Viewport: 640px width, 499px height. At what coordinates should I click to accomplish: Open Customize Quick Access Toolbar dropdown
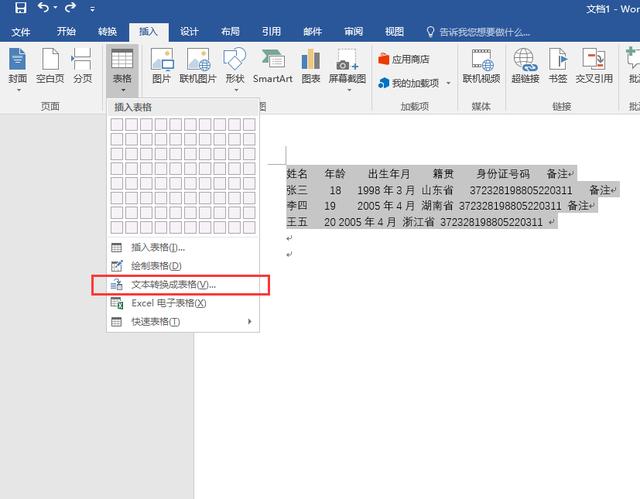point(93,9)
